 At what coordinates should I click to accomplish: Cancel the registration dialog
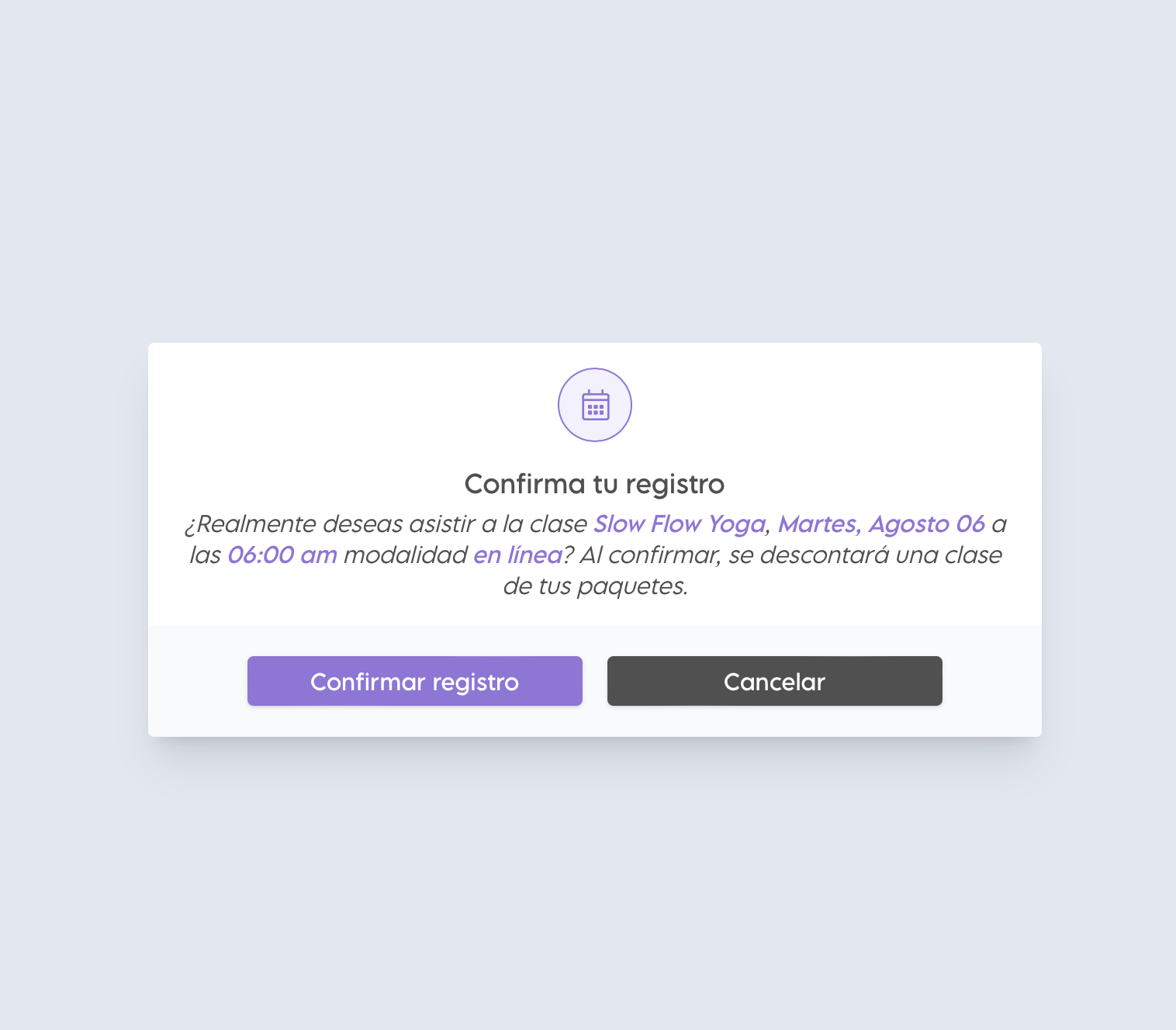click(x=775, y=681)
